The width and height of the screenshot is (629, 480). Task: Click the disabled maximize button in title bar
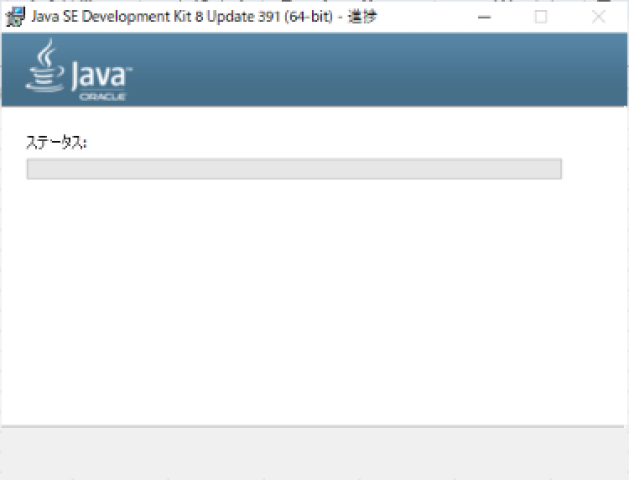tap(541, 17)
